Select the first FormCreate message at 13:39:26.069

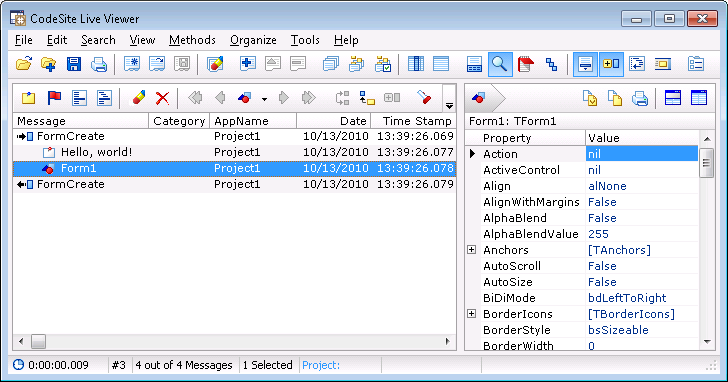234,136
